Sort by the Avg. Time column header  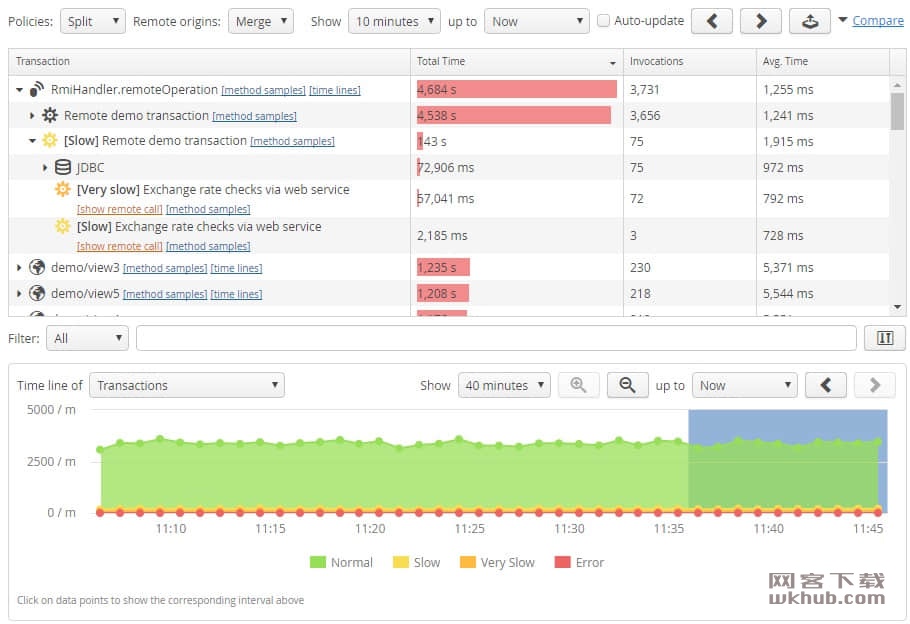(823, 62)
